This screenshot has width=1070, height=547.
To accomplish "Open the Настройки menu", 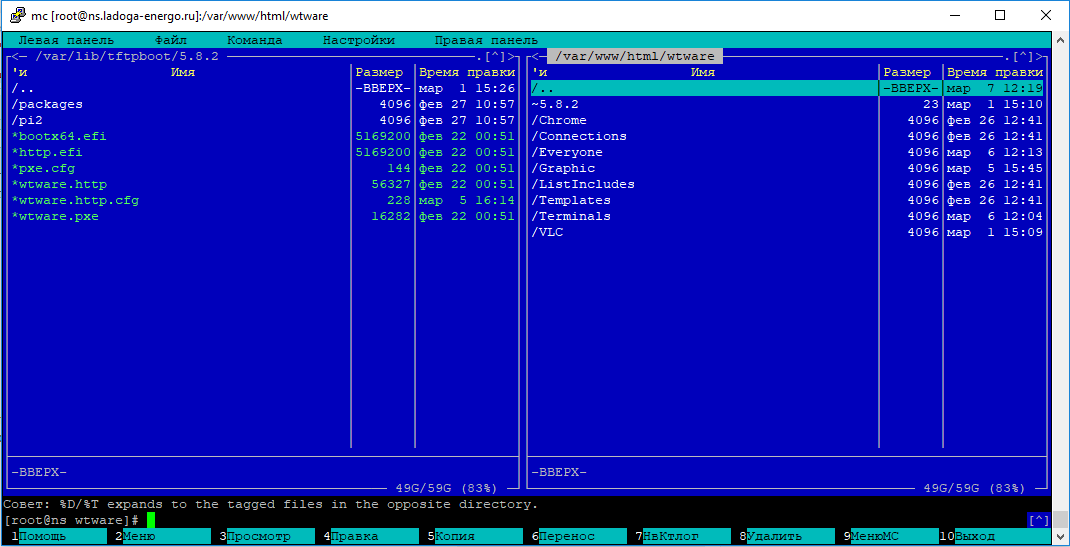I will coord(358,40).
